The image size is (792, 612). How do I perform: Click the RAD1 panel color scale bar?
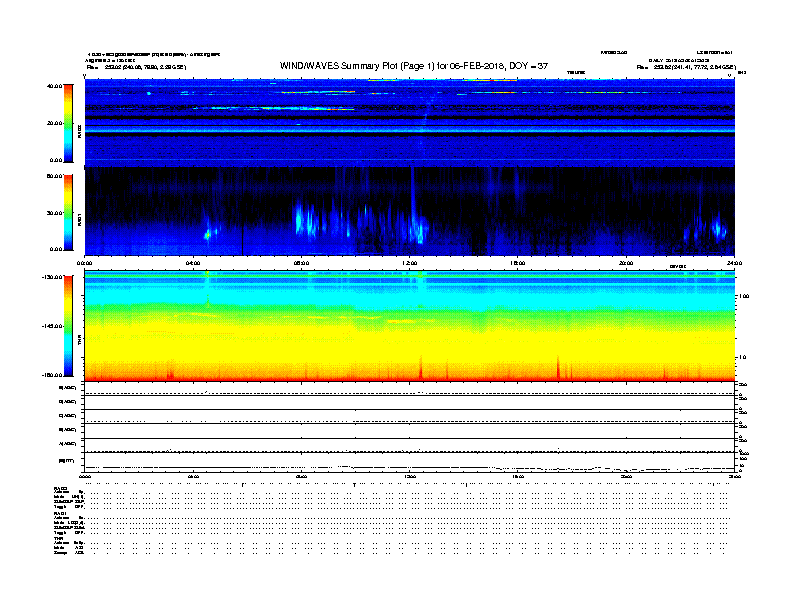(x=68, y=212)
